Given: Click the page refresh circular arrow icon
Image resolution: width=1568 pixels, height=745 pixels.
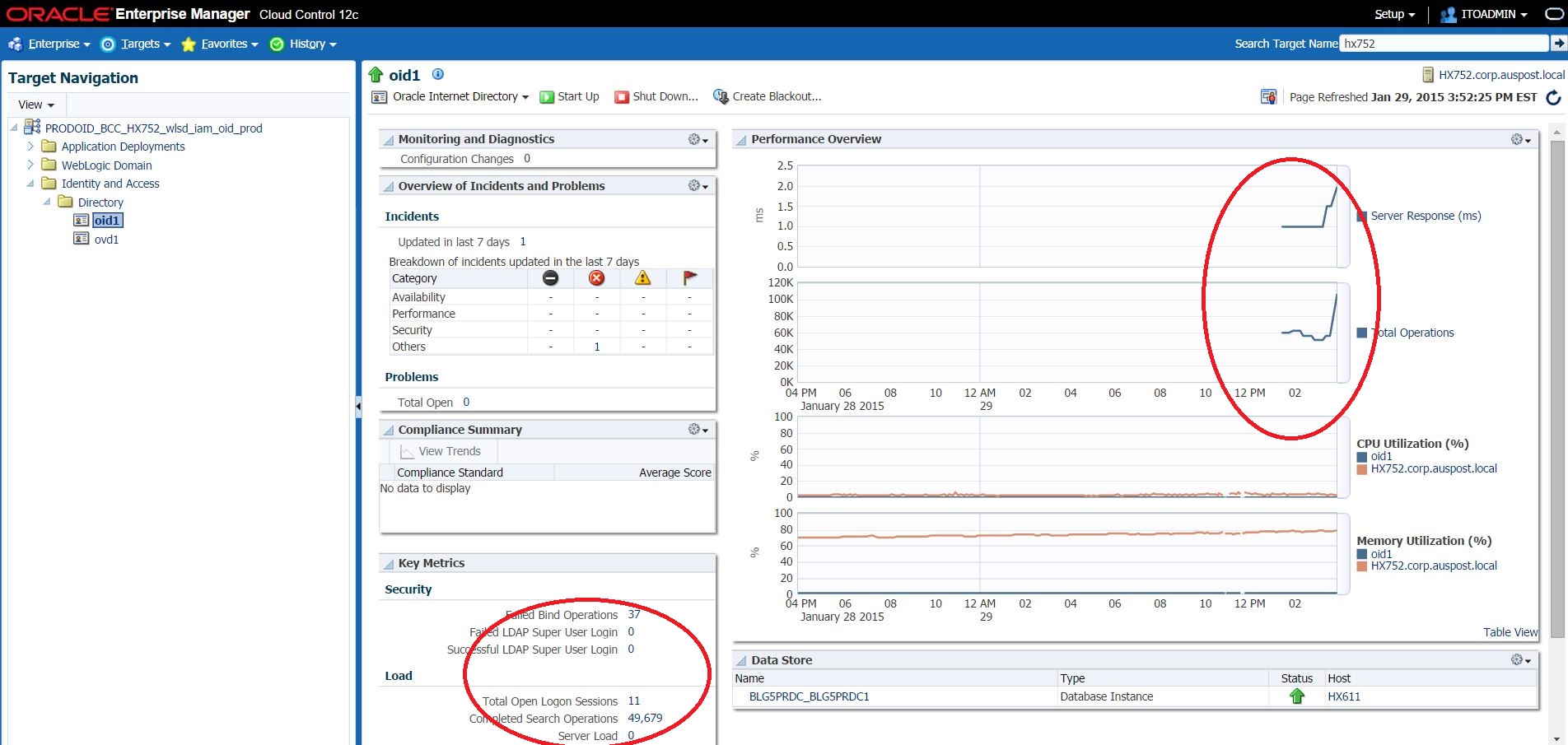Looking at the screenshot, I should tap(1553, 97).
